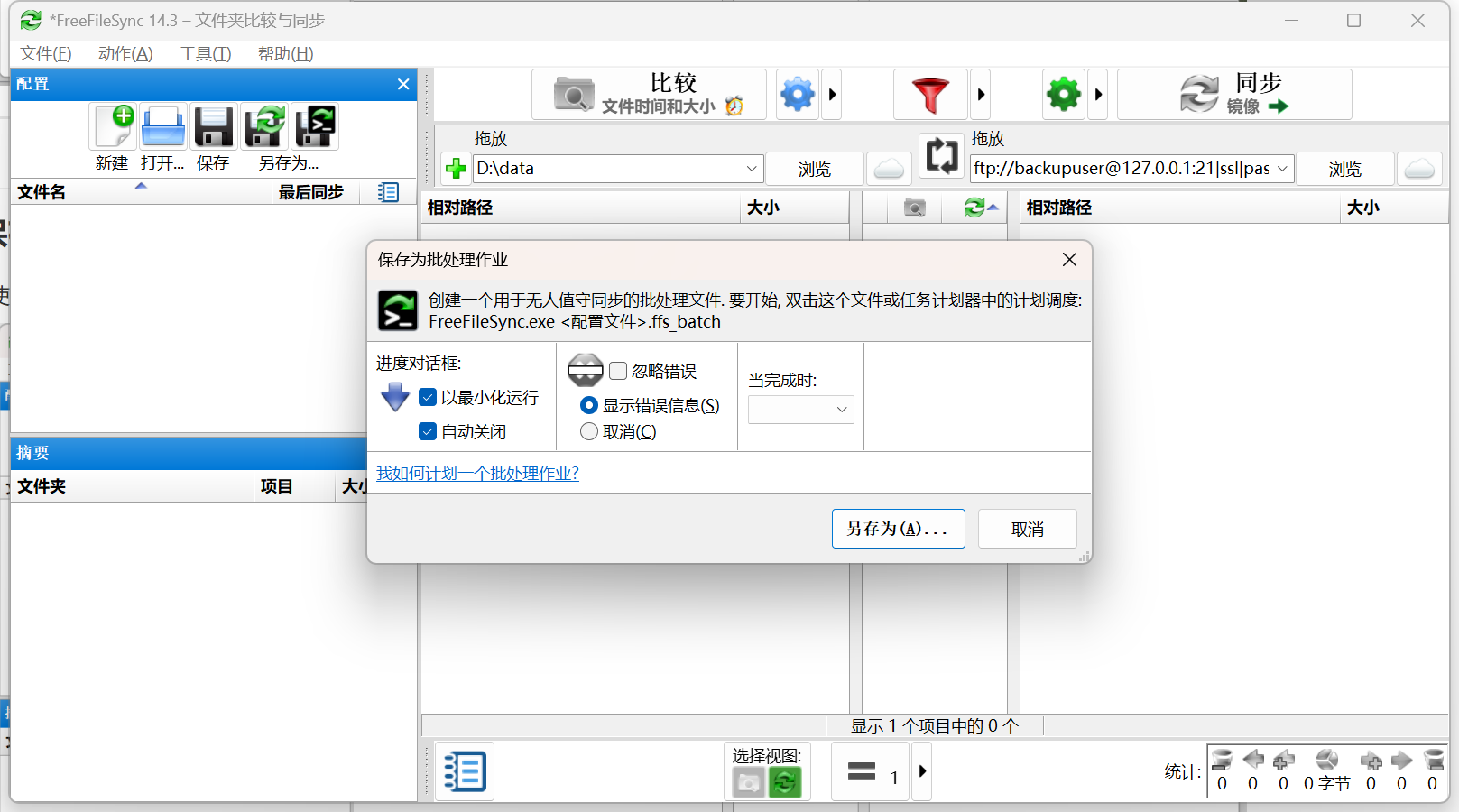This screenshot has width=1459, height=812.
Task: Click the right 浏览 browse button
Action: (x=1344, y=169)
